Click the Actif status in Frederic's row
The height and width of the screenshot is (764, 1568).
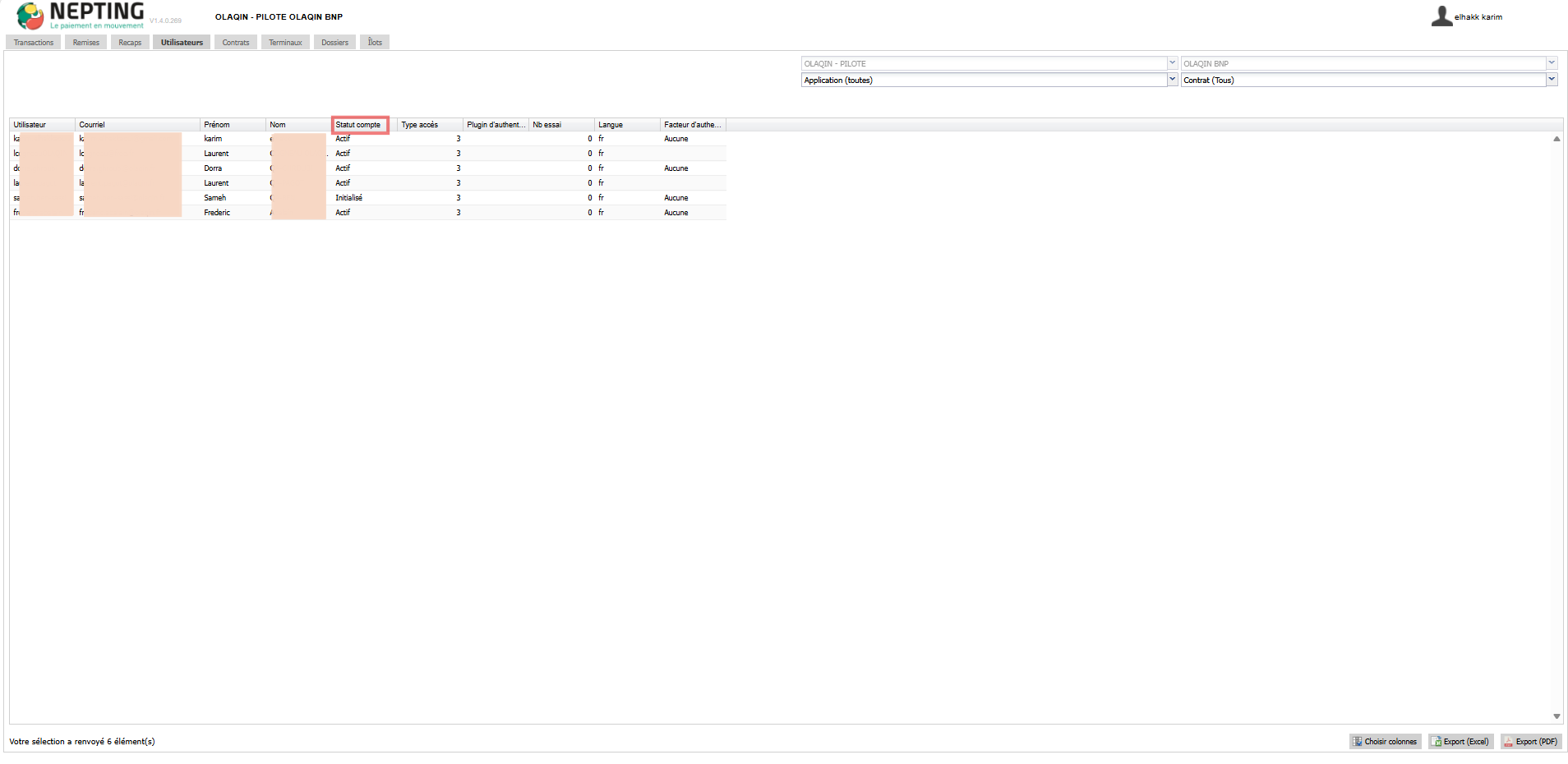tap(343, 213)
